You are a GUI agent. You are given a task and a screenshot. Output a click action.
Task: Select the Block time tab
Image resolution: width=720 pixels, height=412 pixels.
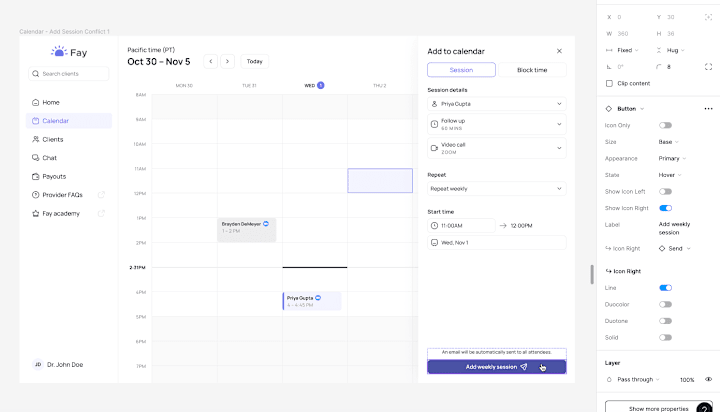pyautogui.click(x=532, y=70)
